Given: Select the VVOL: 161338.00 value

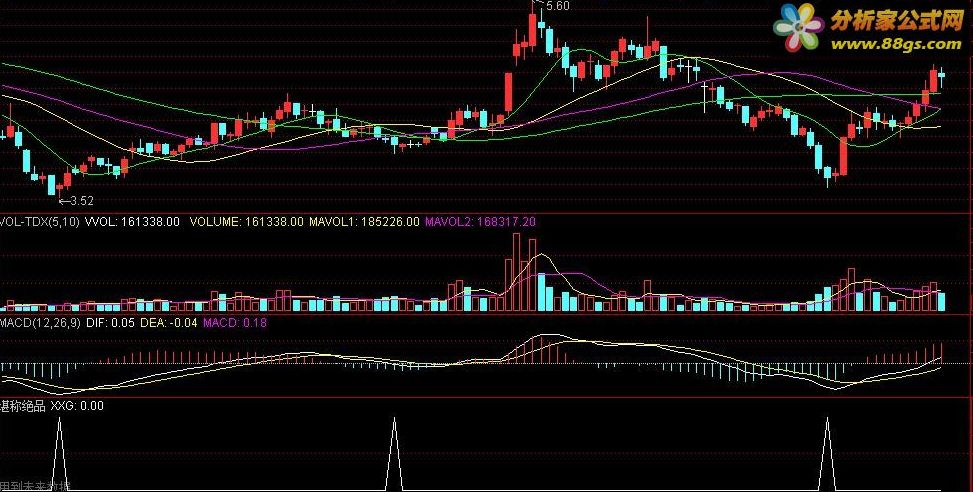Looking at the screenshot, I should coord(132,221).
